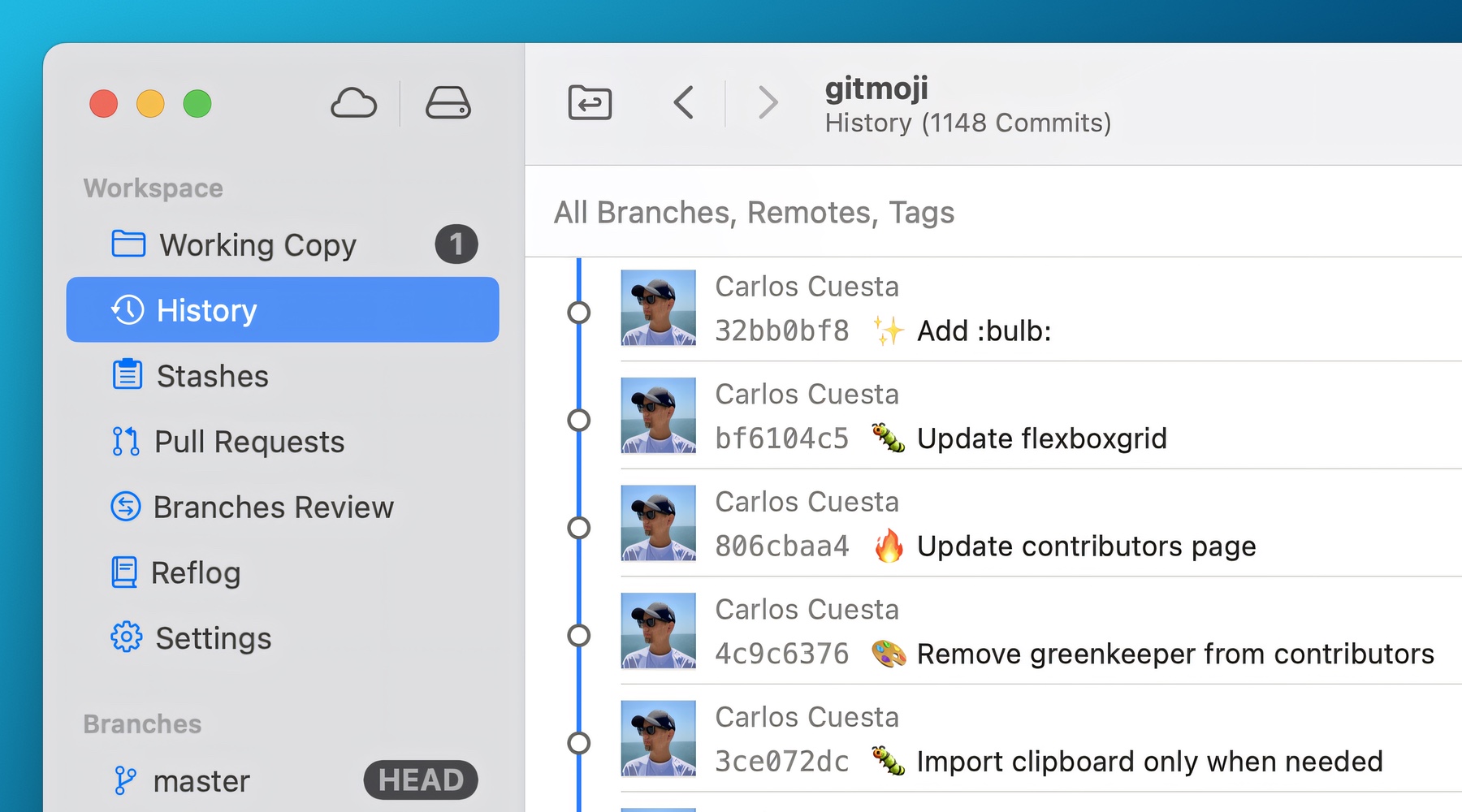Open the Stashes clipboard icon
The height and width of the screenshot is (812, 1462).
pyautogui.click(x=128, y=375)
